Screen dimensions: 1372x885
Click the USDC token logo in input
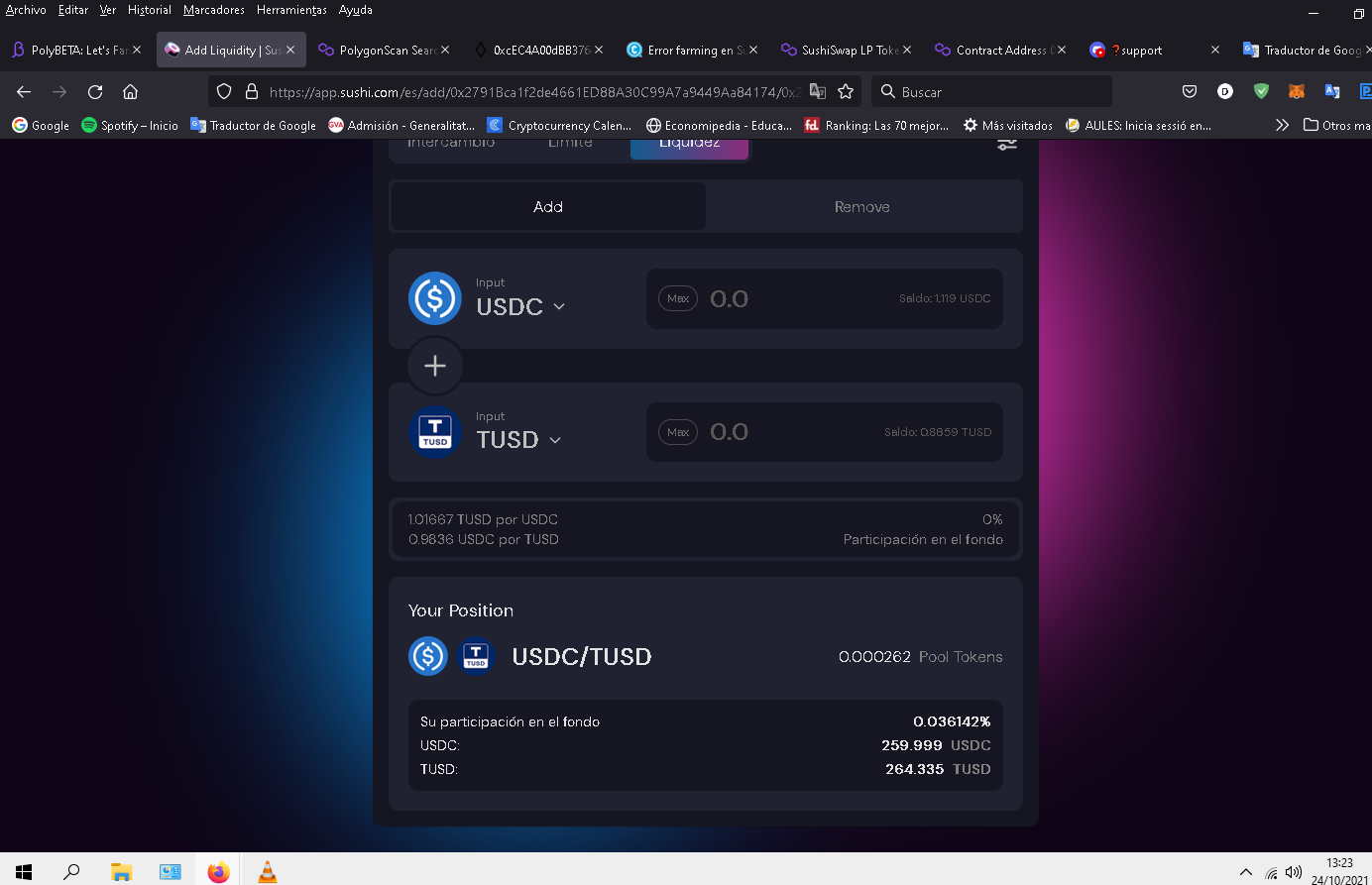click(435, 298)
